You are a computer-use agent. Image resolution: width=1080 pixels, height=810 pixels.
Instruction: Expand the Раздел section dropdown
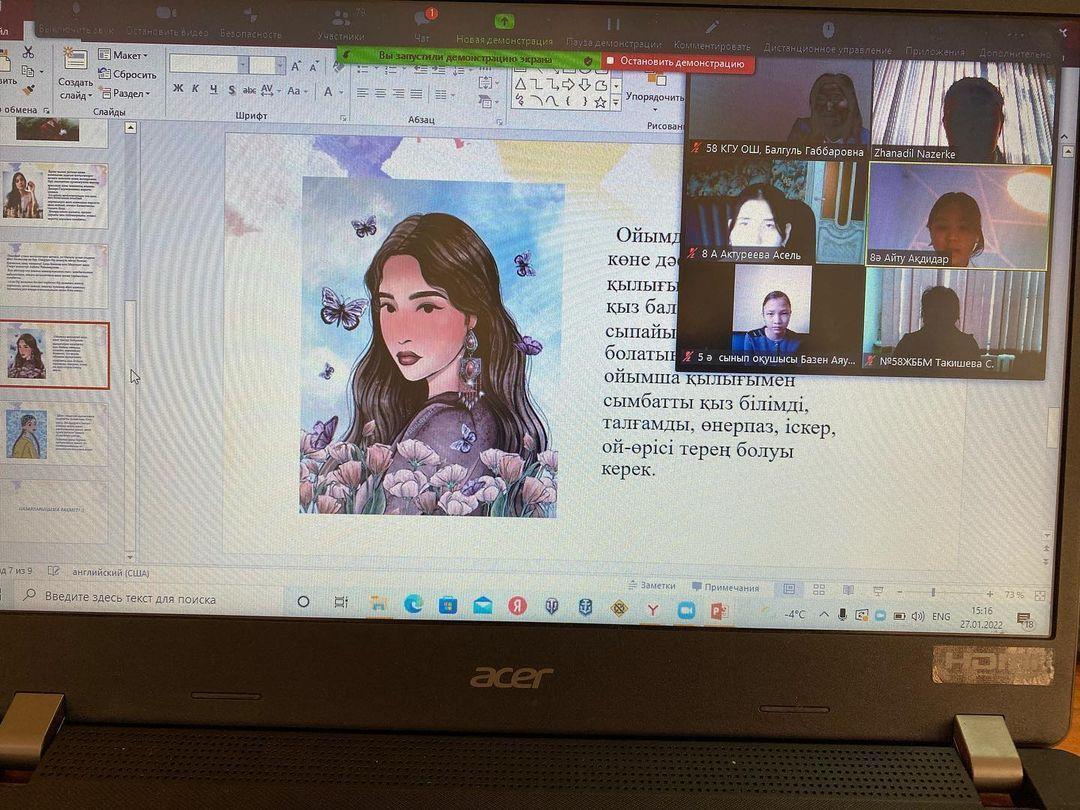(x=124, y=93)
